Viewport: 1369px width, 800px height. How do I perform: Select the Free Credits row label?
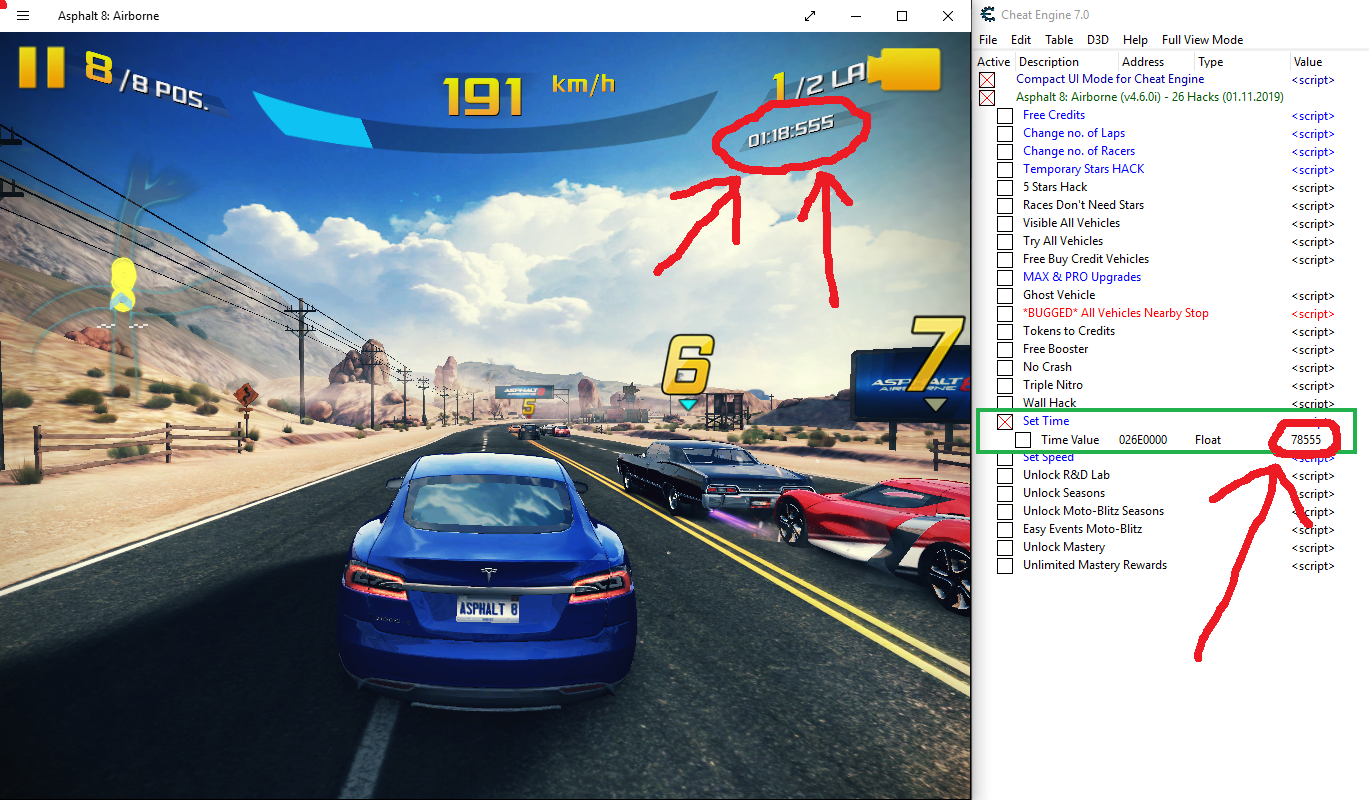[x=1054, y=115]
